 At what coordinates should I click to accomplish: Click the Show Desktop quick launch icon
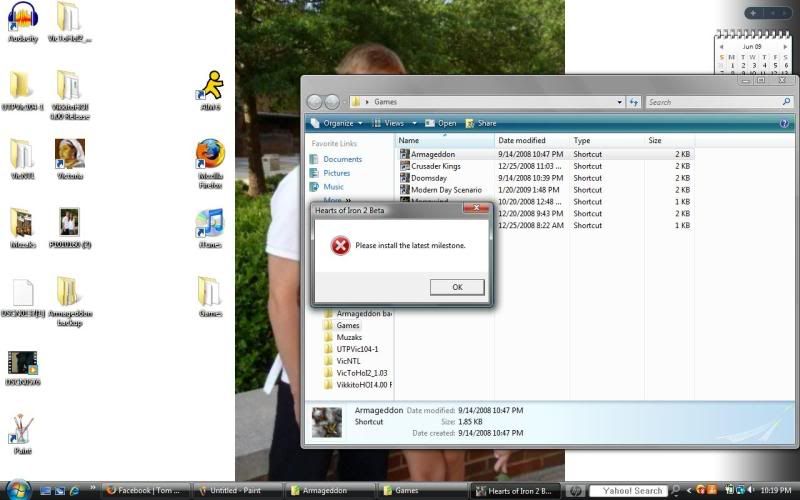45,491
